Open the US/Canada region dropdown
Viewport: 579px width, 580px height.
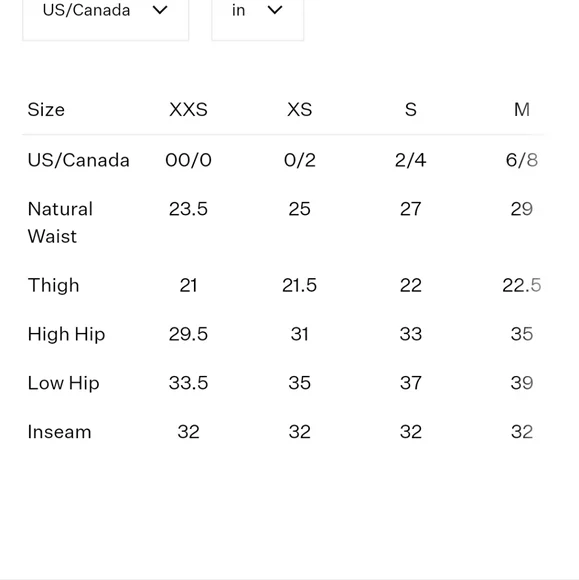pos(105,18)
